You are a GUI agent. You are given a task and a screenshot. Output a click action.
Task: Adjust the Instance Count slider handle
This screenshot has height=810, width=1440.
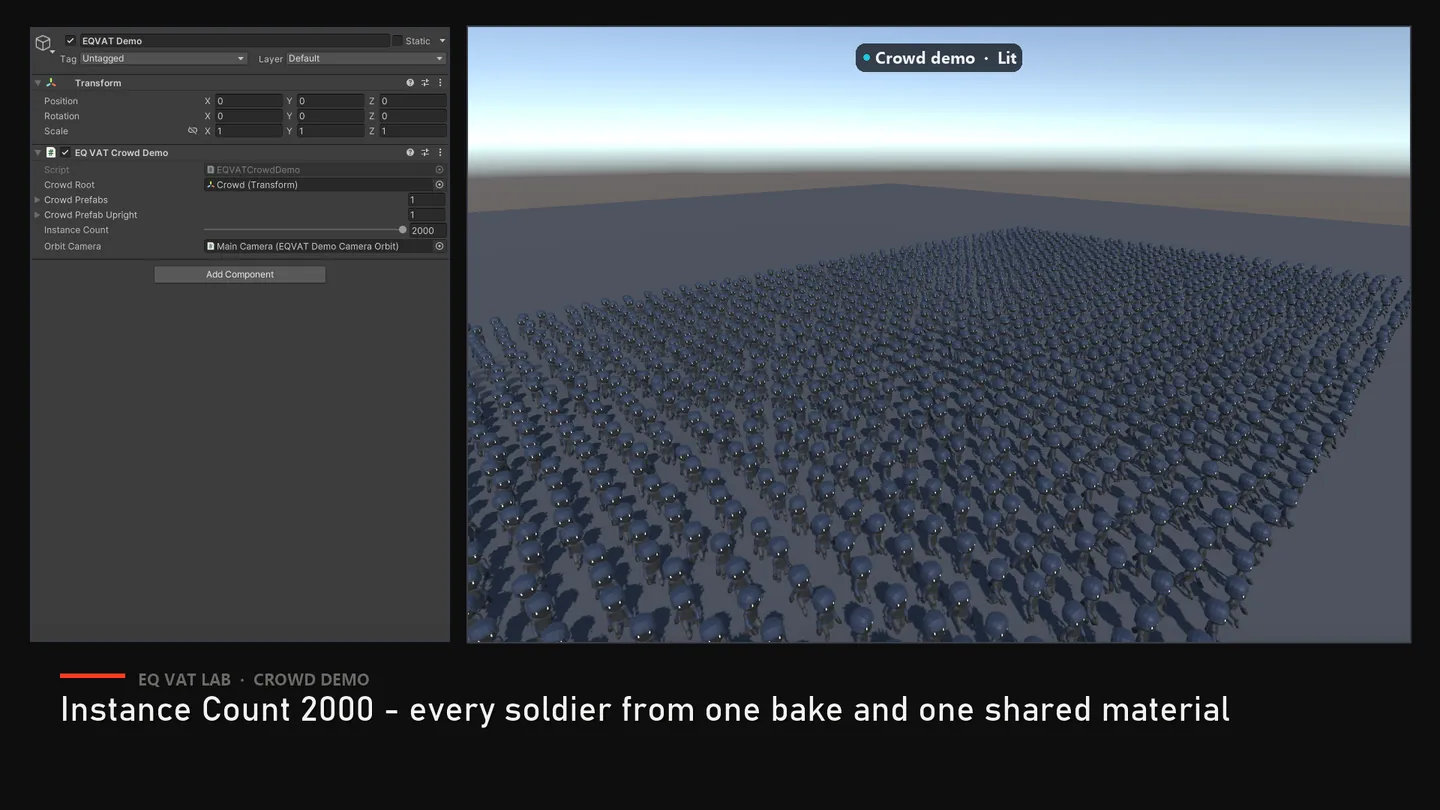coord(403,230)
